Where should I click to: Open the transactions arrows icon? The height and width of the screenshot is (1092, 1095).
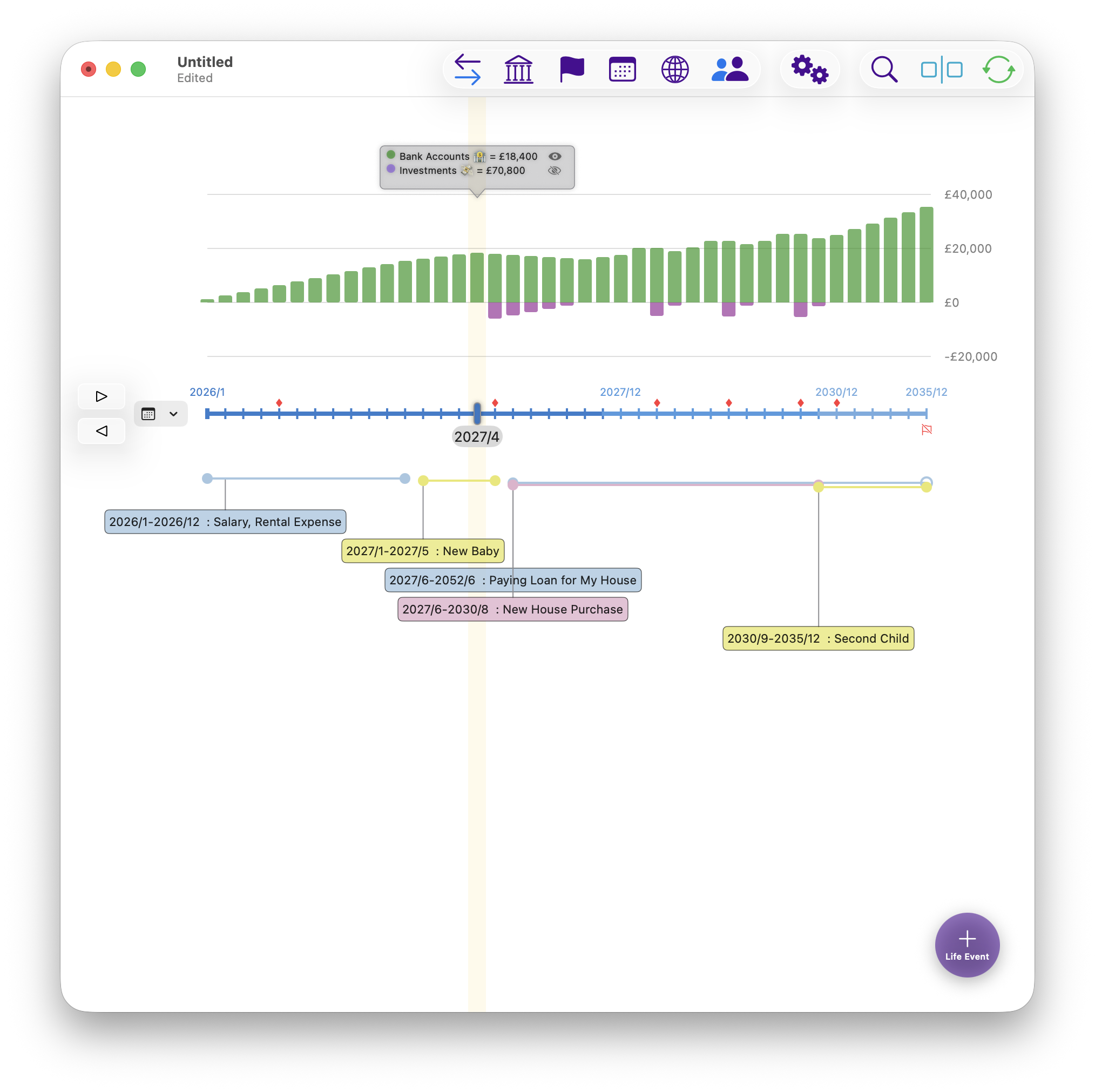pos(468,69)
